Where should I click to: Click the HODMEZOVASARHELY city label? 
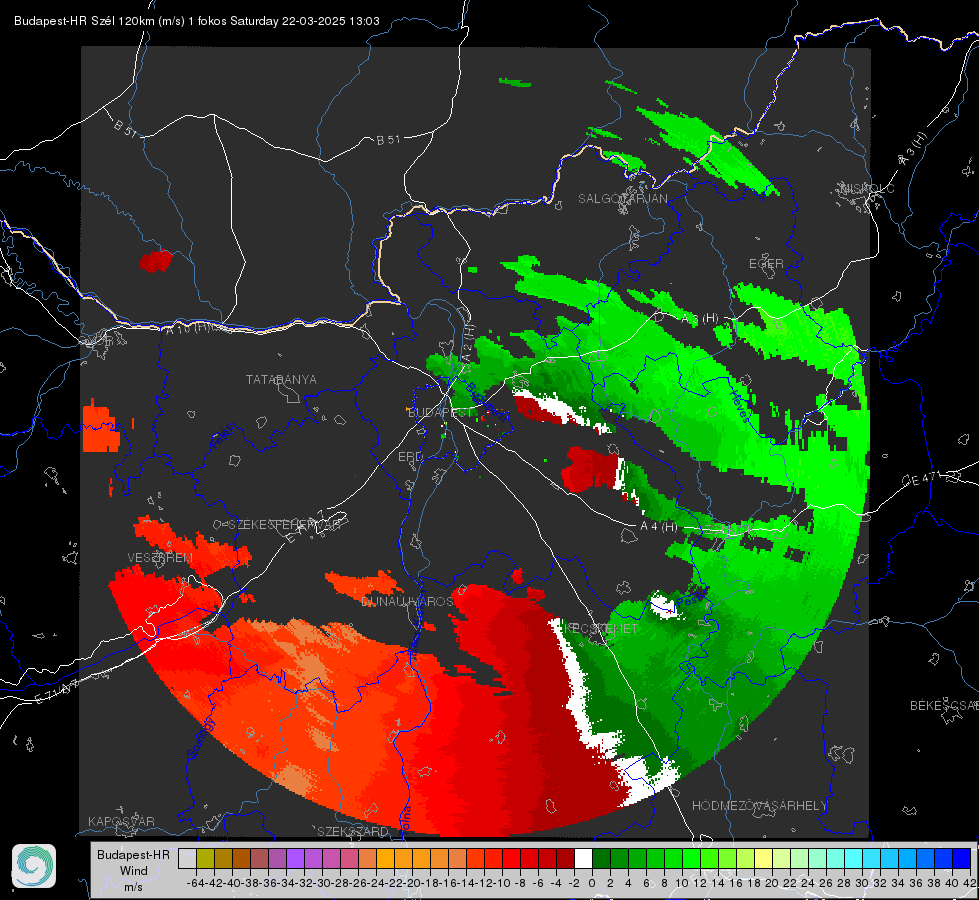coord(759,806)
